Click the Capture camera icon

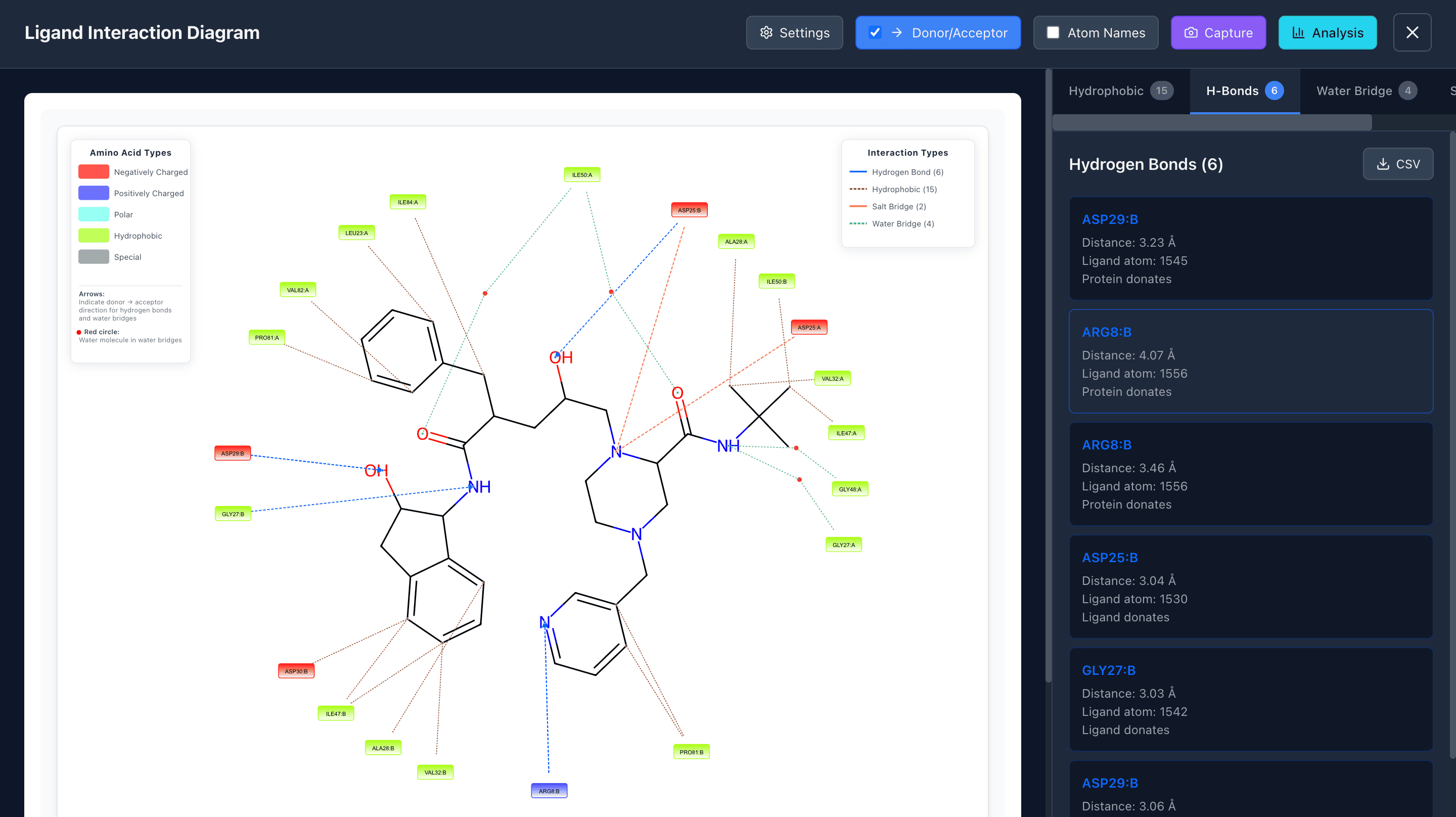[x=1191, y=32]
